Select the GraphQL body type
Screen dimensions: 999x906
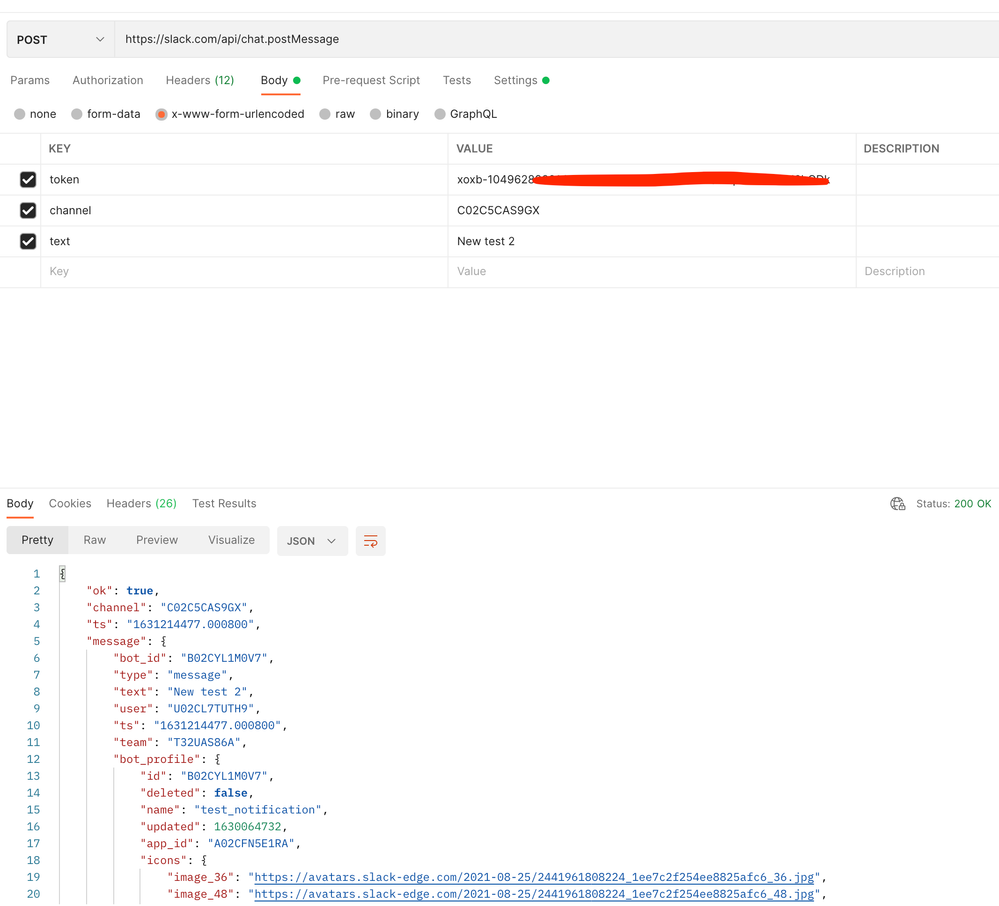(440, 114)
